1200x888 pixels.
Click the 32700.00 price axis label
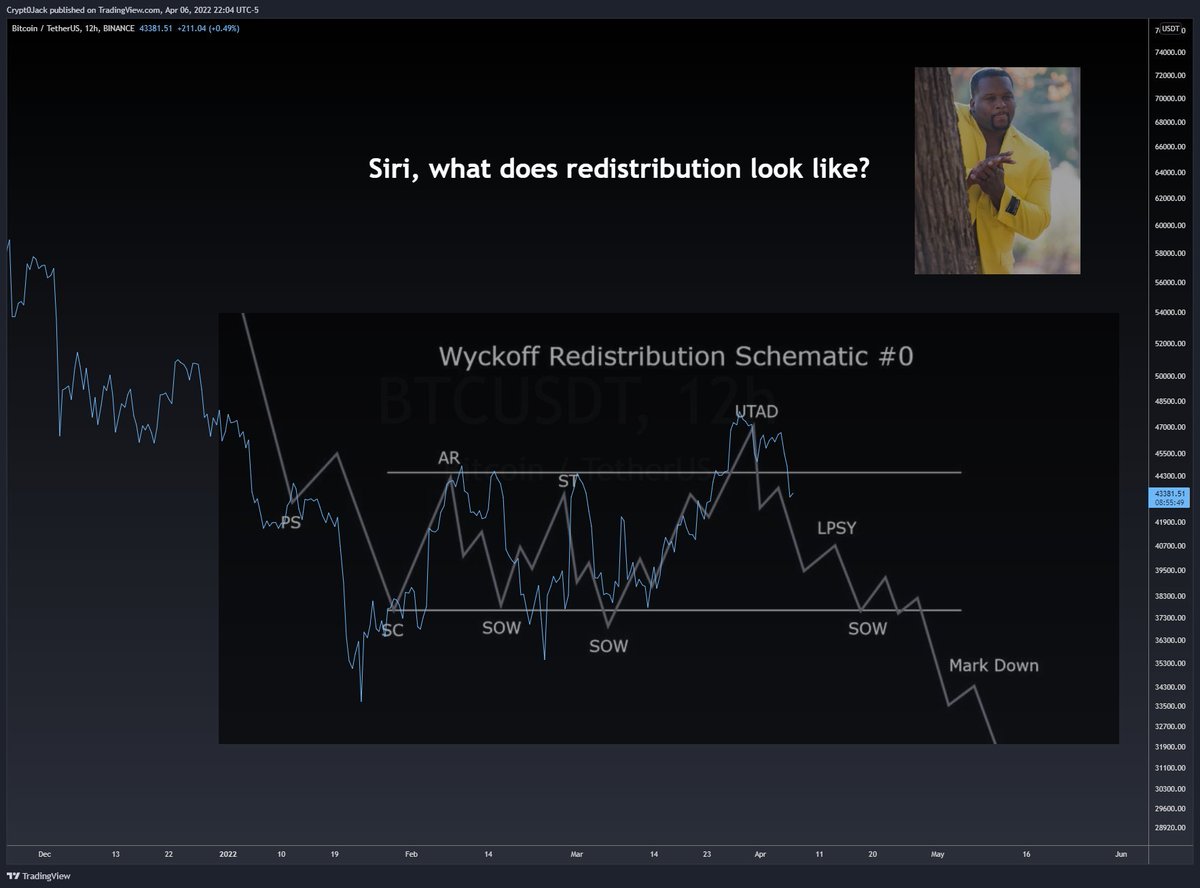click(1170, 726)
